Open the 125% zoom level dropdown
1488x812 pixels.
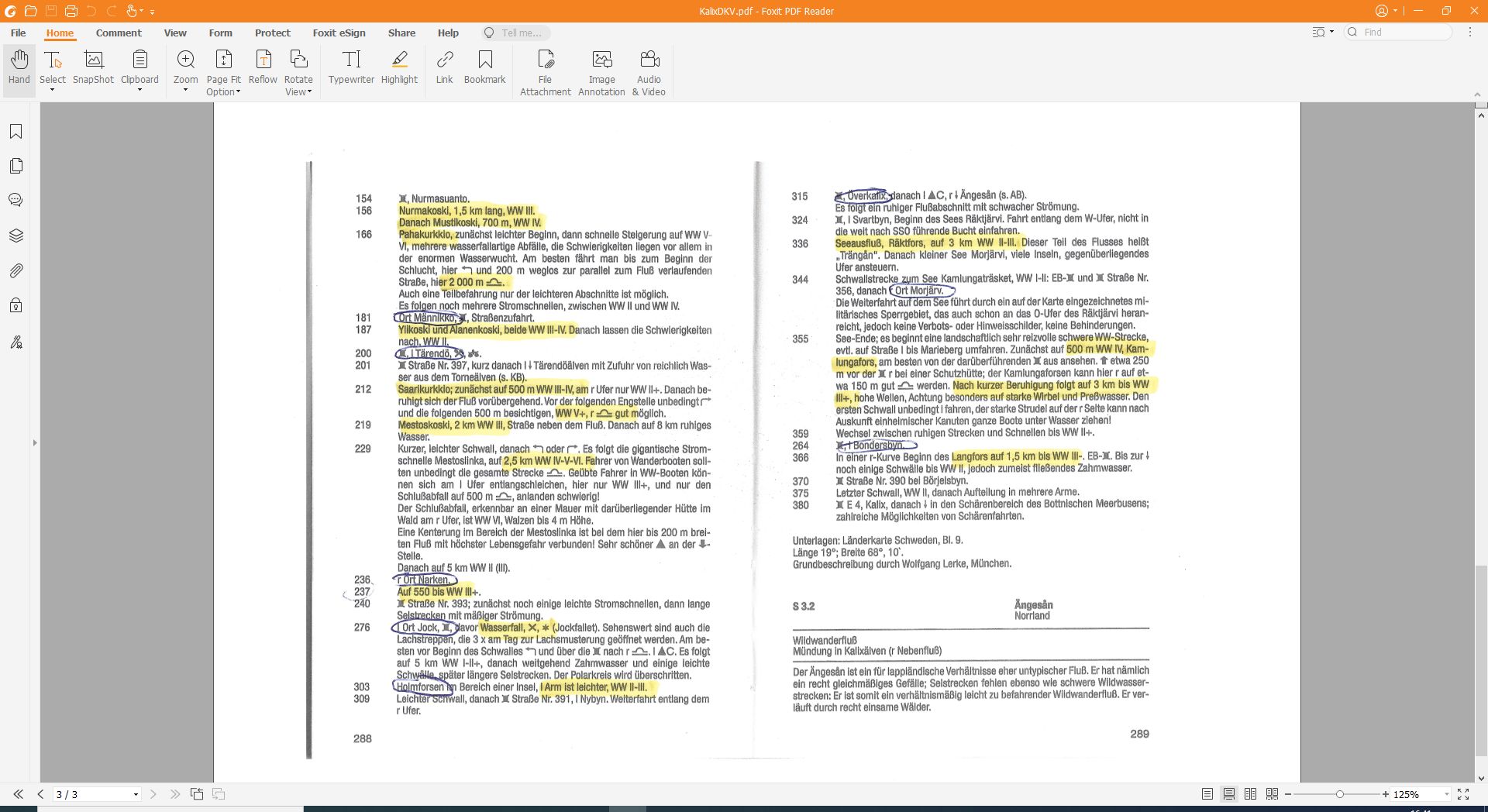pyautogui.click(x=1446, y=795)
